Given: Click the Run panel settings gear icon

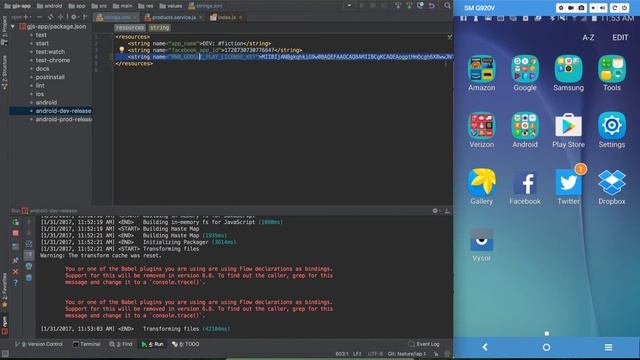Looking at the screenshot, I should pyautogui.click(x=435, y=211).
